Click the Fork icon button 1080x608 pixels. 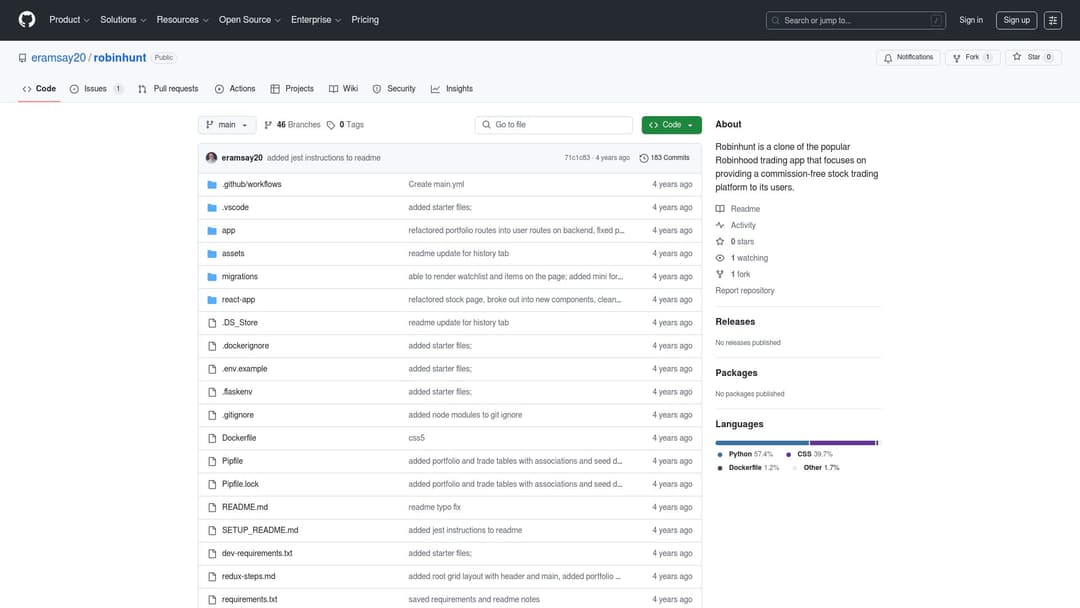[956, 58]
